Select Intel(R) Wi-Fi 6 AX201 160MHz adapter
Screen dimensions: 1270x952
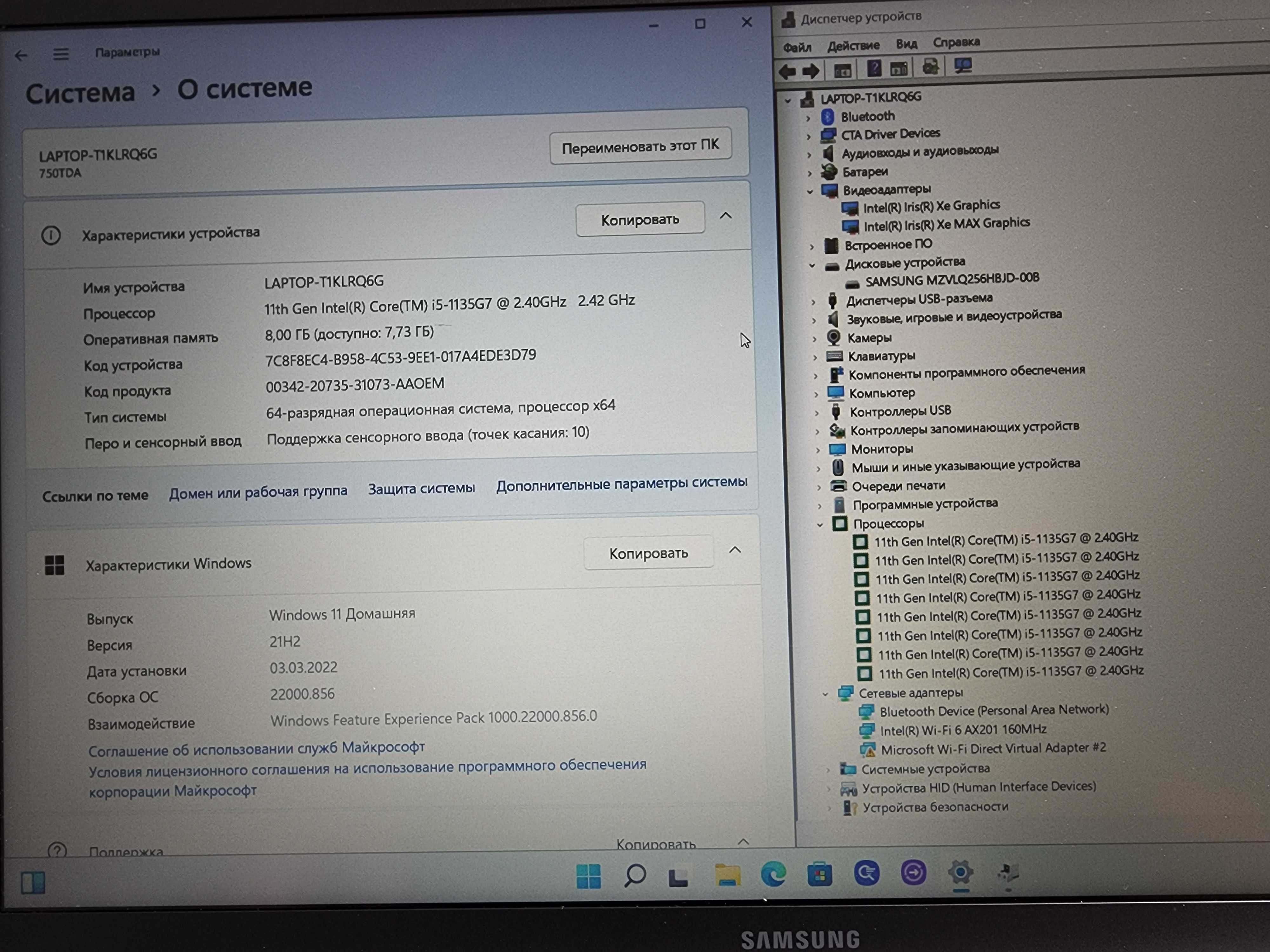pos(963,730)
